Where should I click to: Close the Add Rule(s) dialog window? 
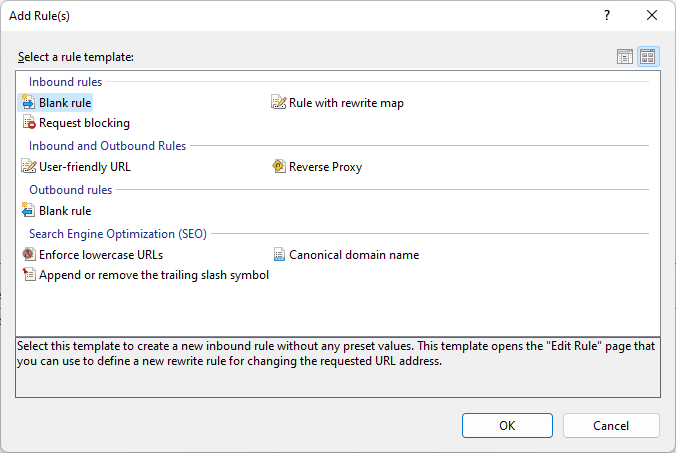[652, 15]
